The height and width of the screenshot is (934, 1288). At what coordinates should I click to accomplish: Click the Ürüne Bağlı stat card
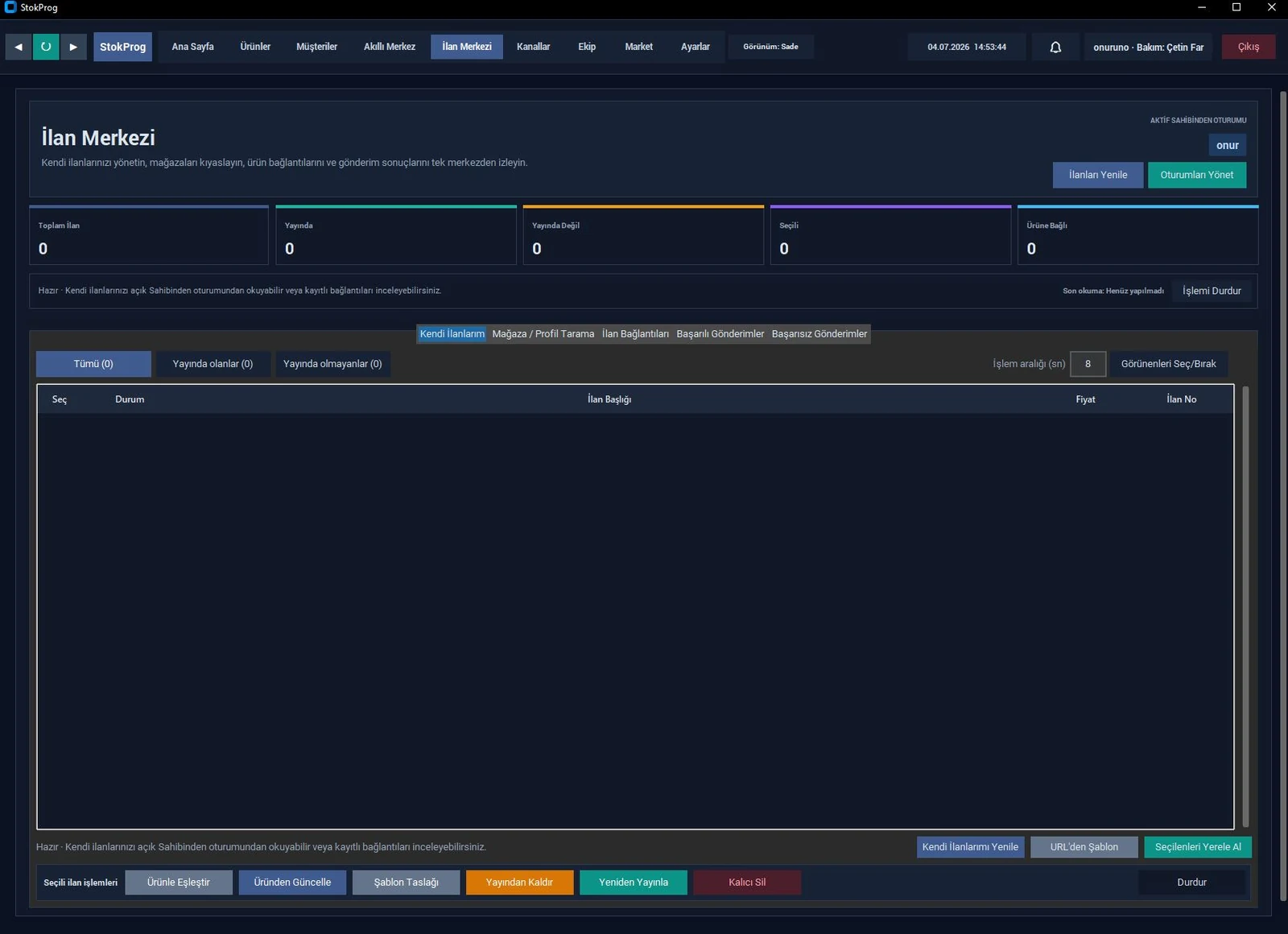coord(1137,235)
